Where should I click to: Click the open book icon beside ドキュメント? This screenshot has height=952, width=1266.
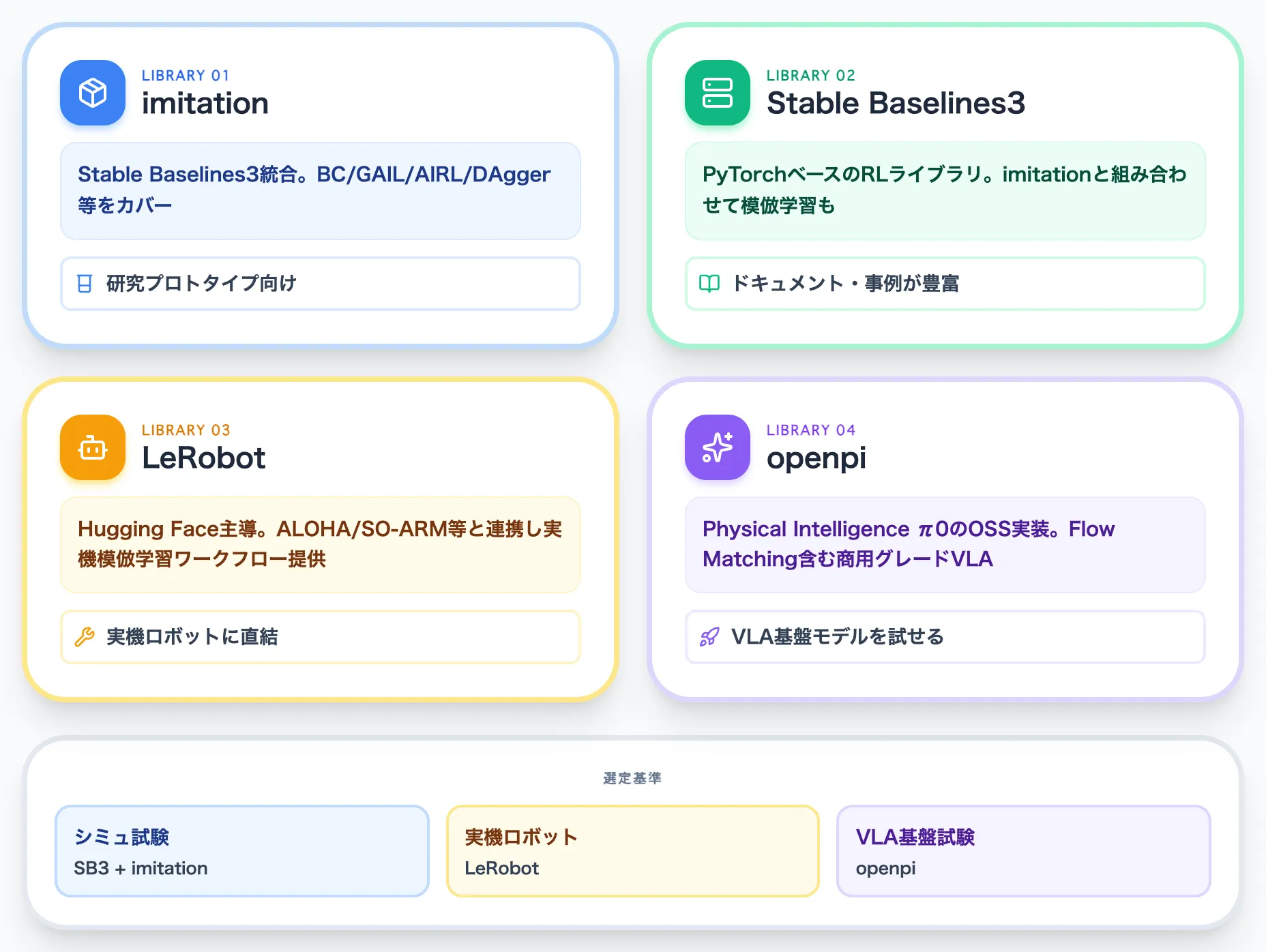tap(709, 284)
